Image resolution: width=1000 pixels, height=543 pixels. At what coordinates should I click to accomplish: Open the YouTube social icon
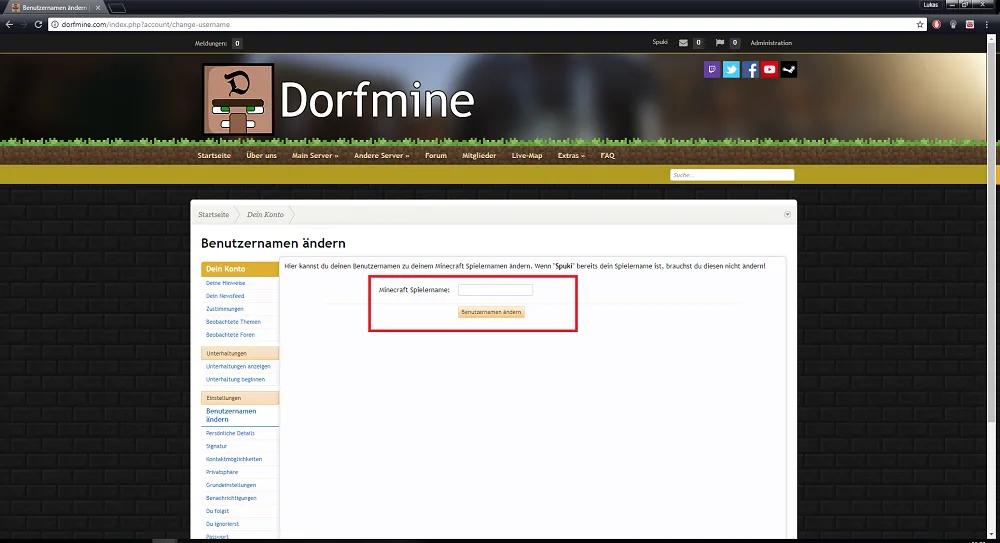(769, 70)
